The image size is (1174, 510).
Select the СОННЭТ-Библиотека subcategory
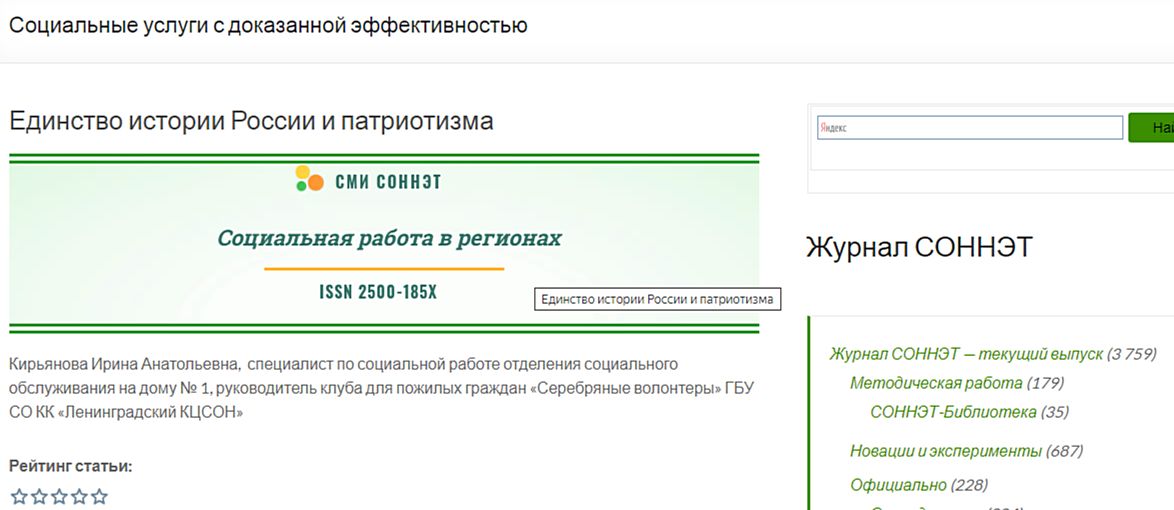(953, 412)
